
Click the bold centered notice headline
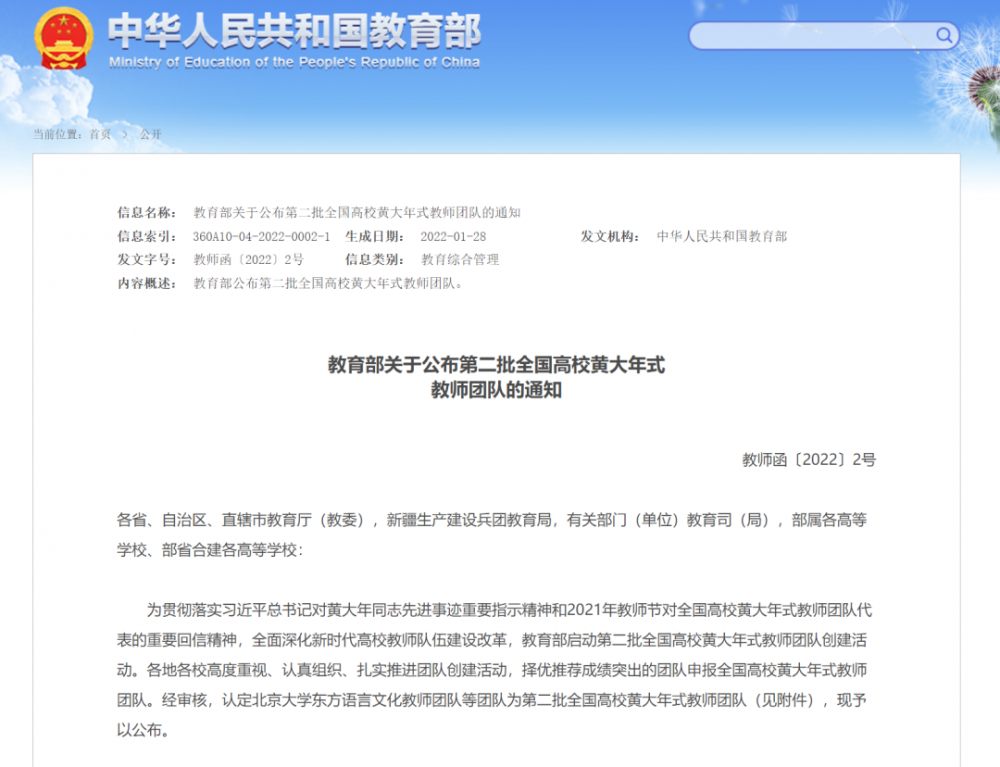(x=496, y=377)
